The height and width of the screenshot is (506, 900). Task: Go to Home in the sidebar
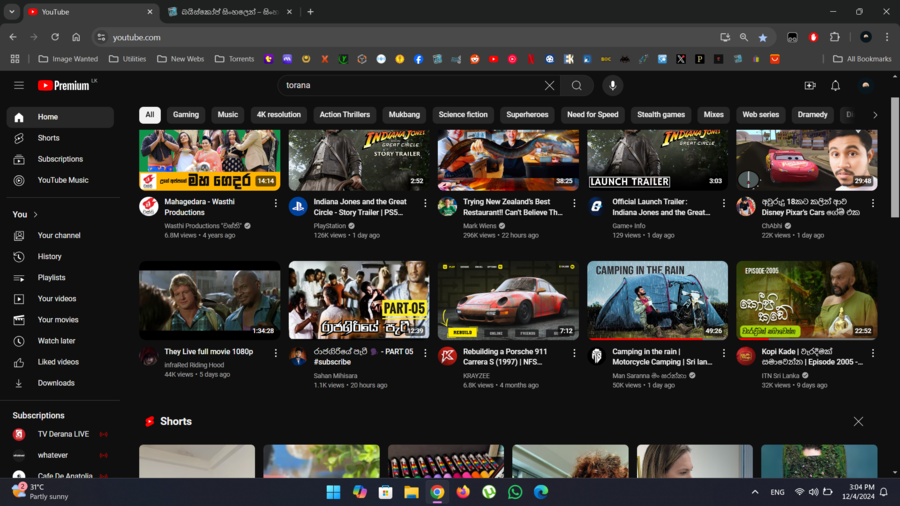pos(60,117)
